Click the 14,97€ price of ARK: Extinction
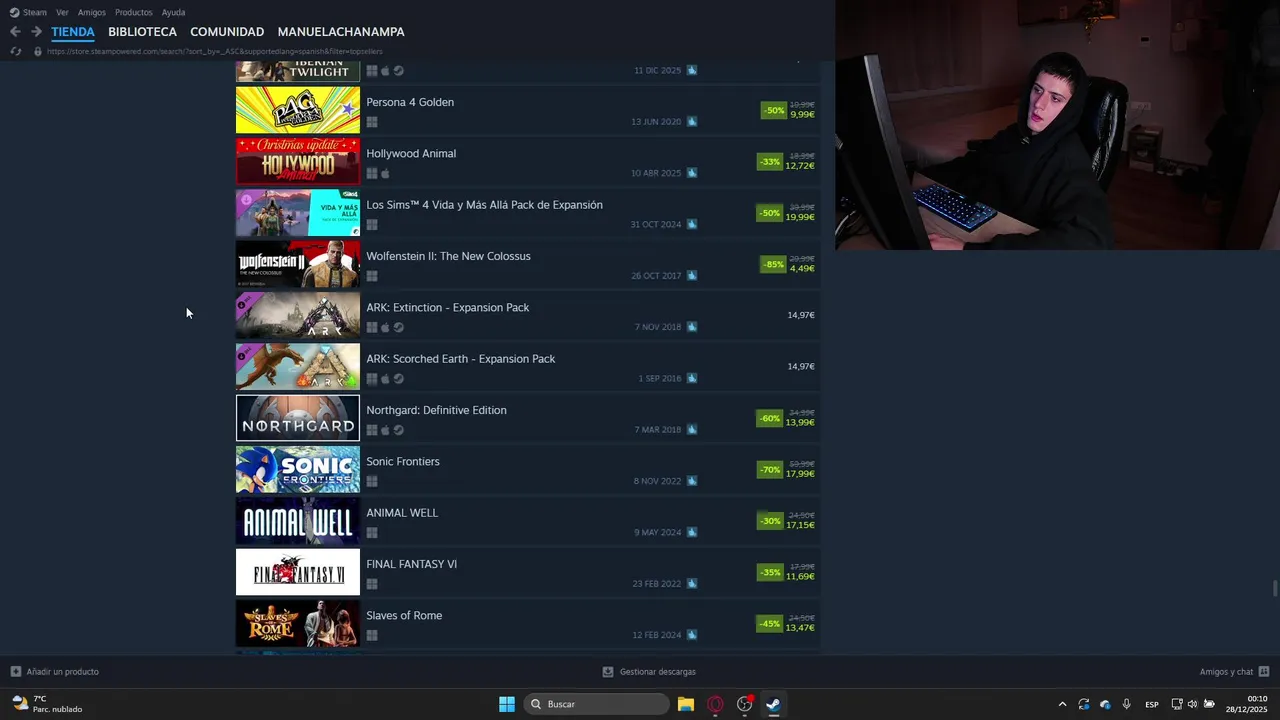 coord(801,315)
